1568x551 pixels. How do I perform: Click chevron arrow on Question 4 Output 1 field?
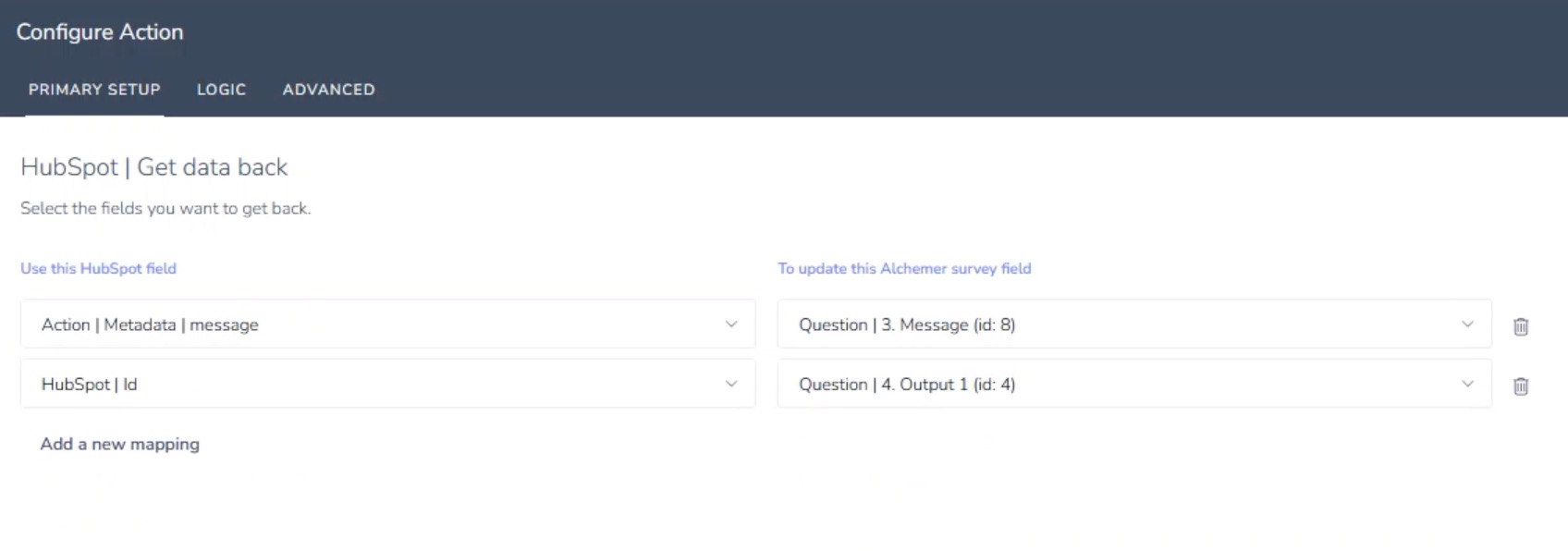[x=1467, y=384]
